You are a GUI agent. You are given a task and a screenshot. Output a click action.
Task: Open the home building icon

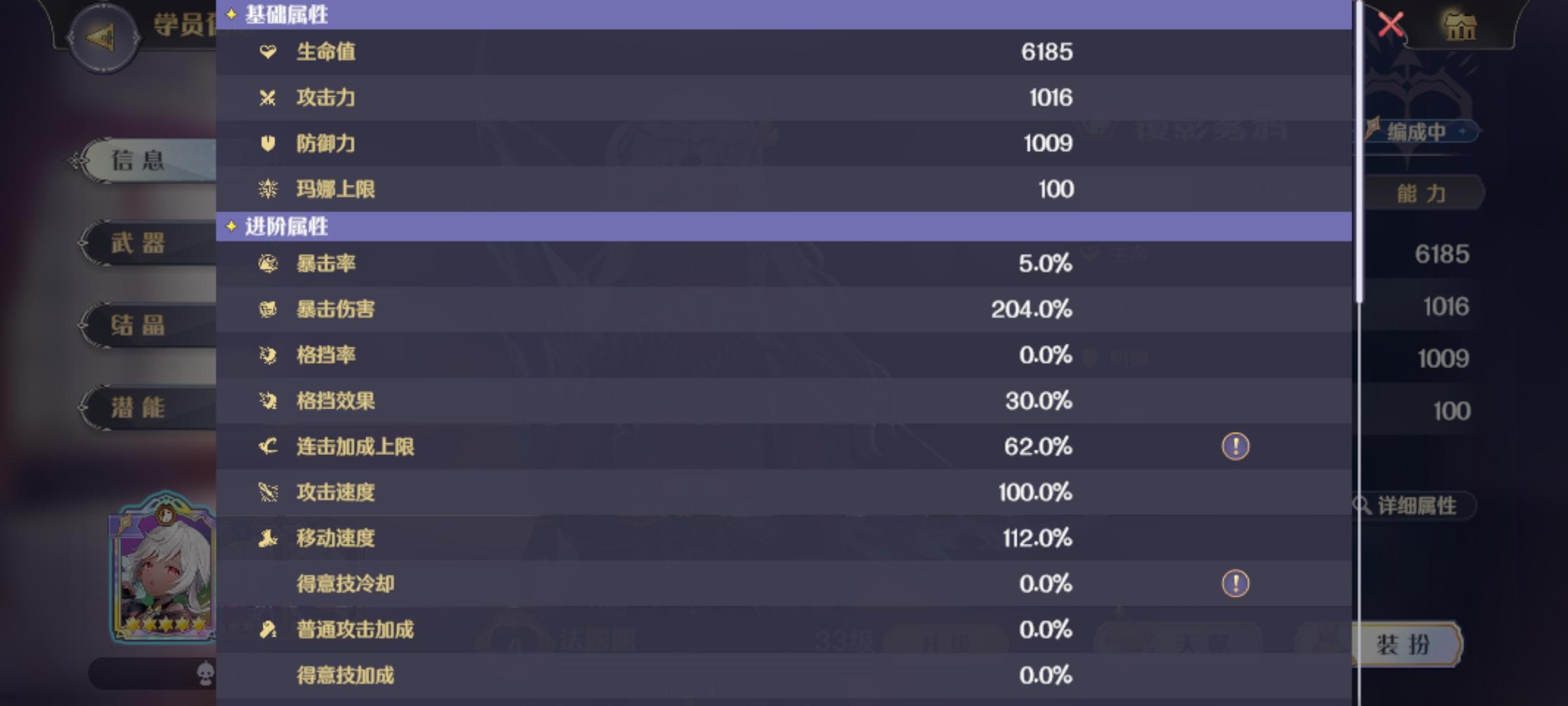tap(1460, 26)
